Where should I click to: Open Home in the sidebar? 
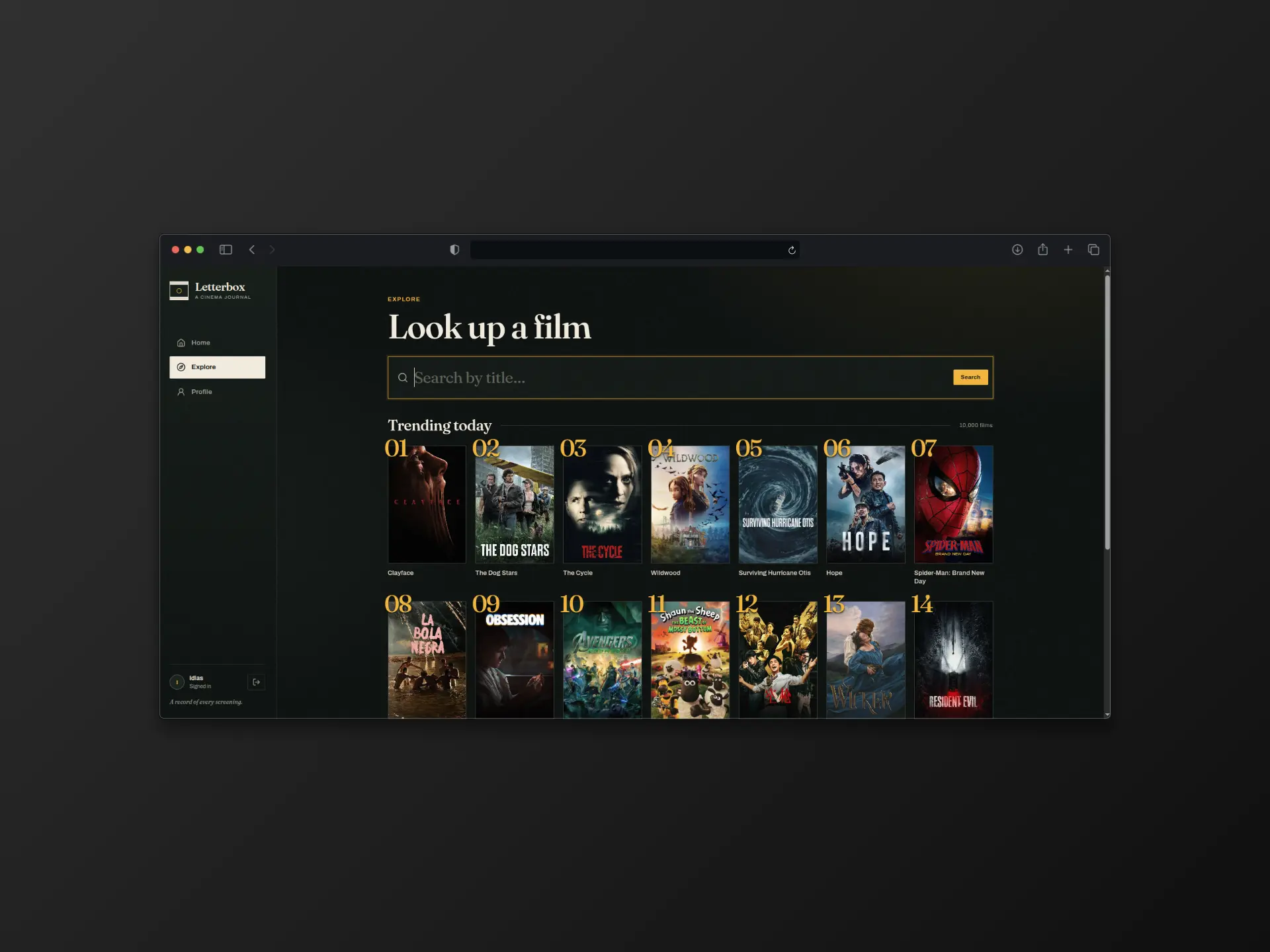217,342
